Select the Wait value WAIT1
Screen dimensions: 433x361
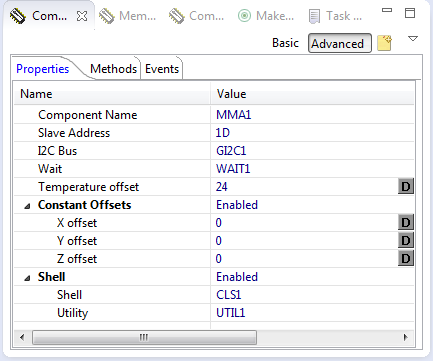233,169
